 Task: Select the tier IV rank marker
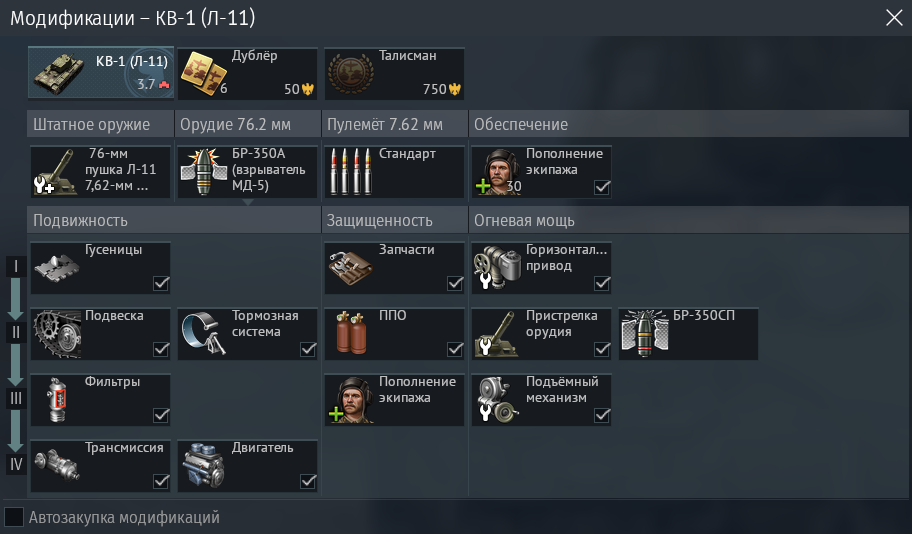16,464
